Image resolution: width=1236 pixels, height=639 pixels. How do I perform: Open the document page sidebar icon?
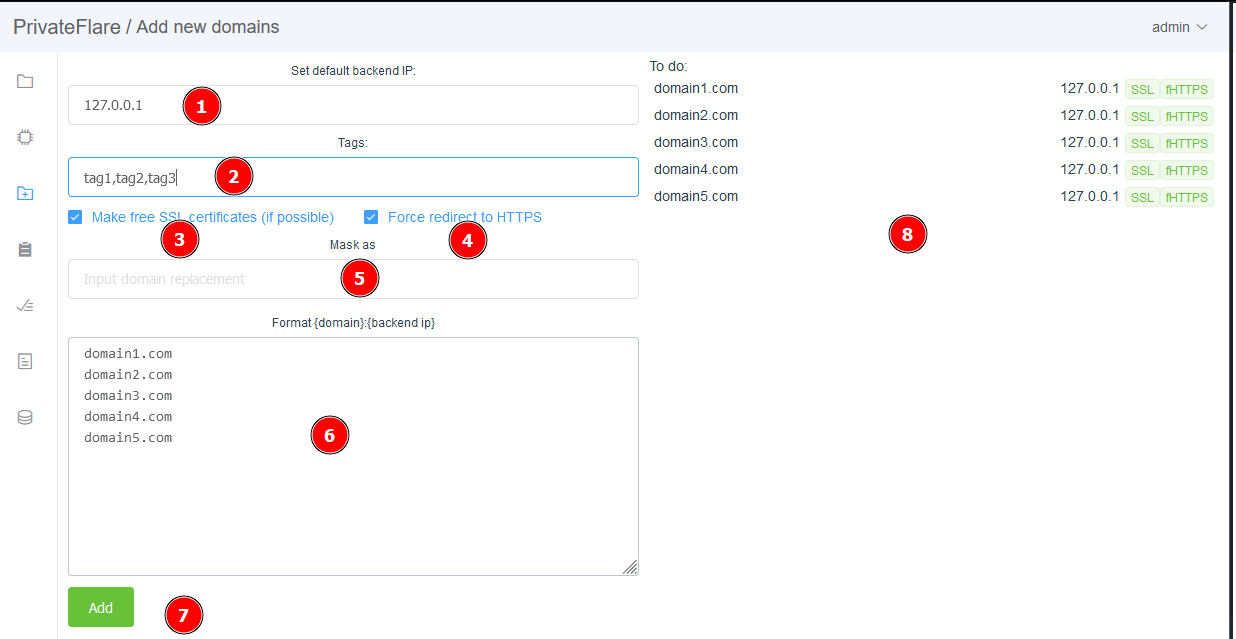pos(25,361)
